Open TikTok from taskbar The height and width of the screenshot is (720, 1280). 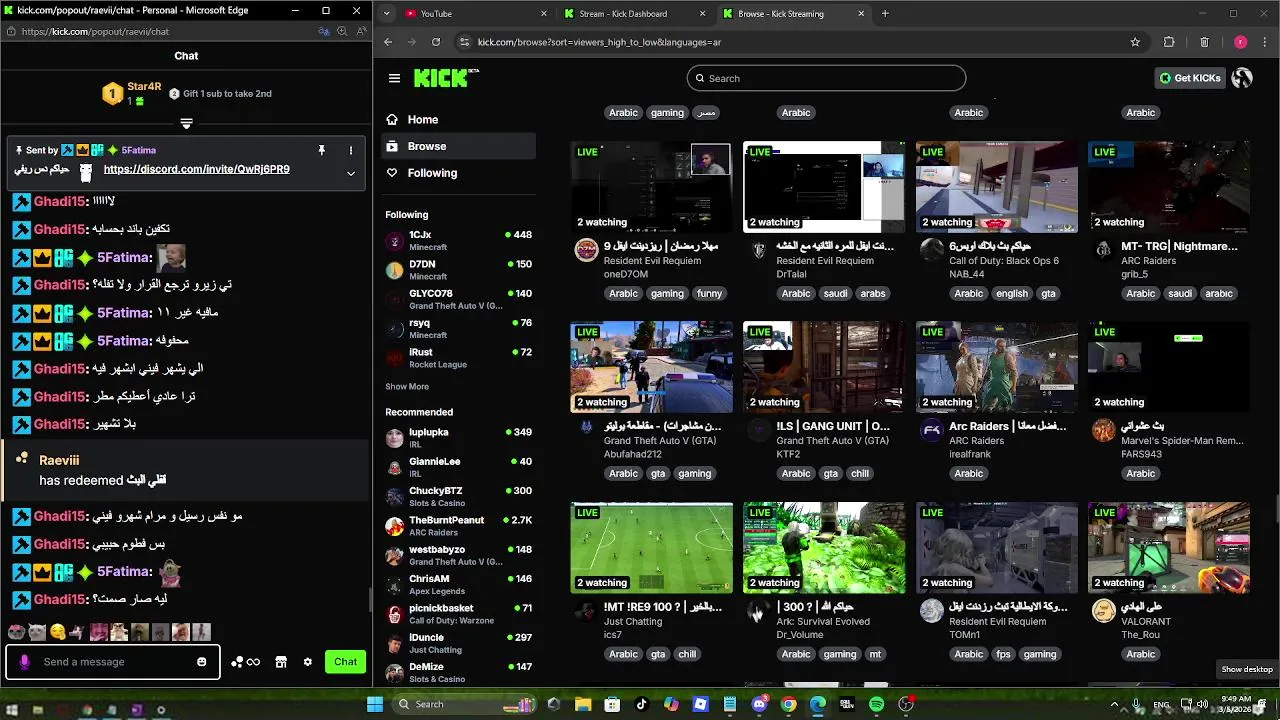pyautogui.click(x=642, y=705)
